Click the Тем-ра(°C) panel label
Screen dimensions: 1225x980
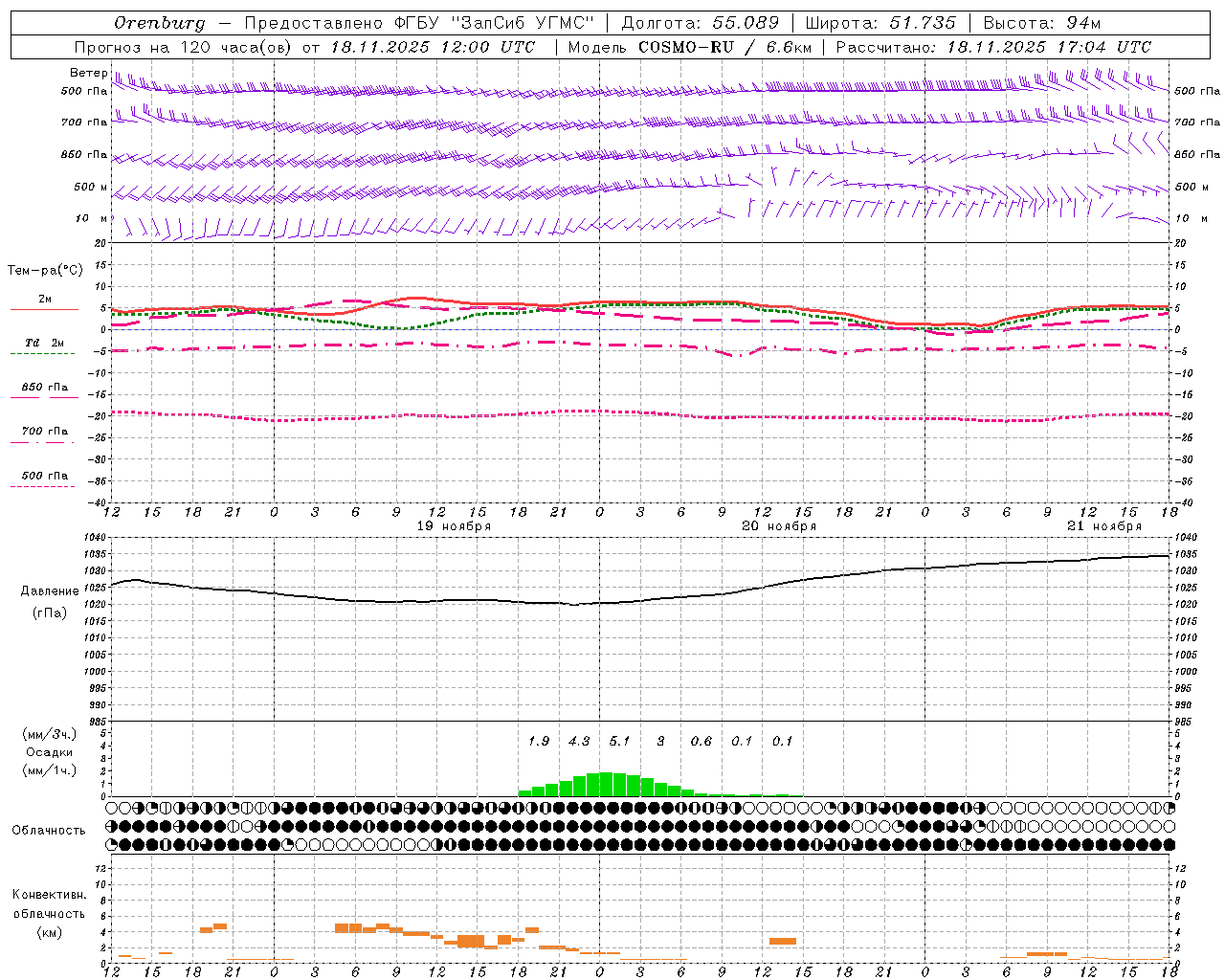(45, 271)
